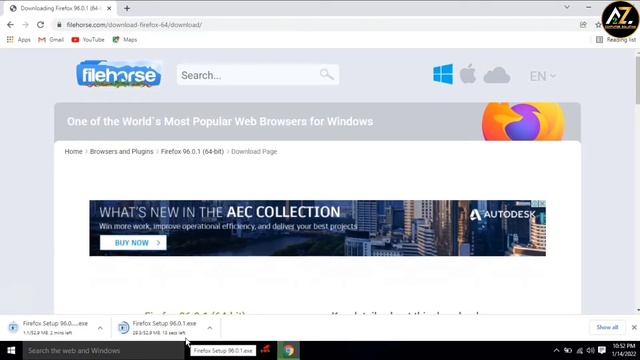Viewport: 640px width, 360px height.
Task: Click the page vertical scrollbar
Action: point(637,80)
